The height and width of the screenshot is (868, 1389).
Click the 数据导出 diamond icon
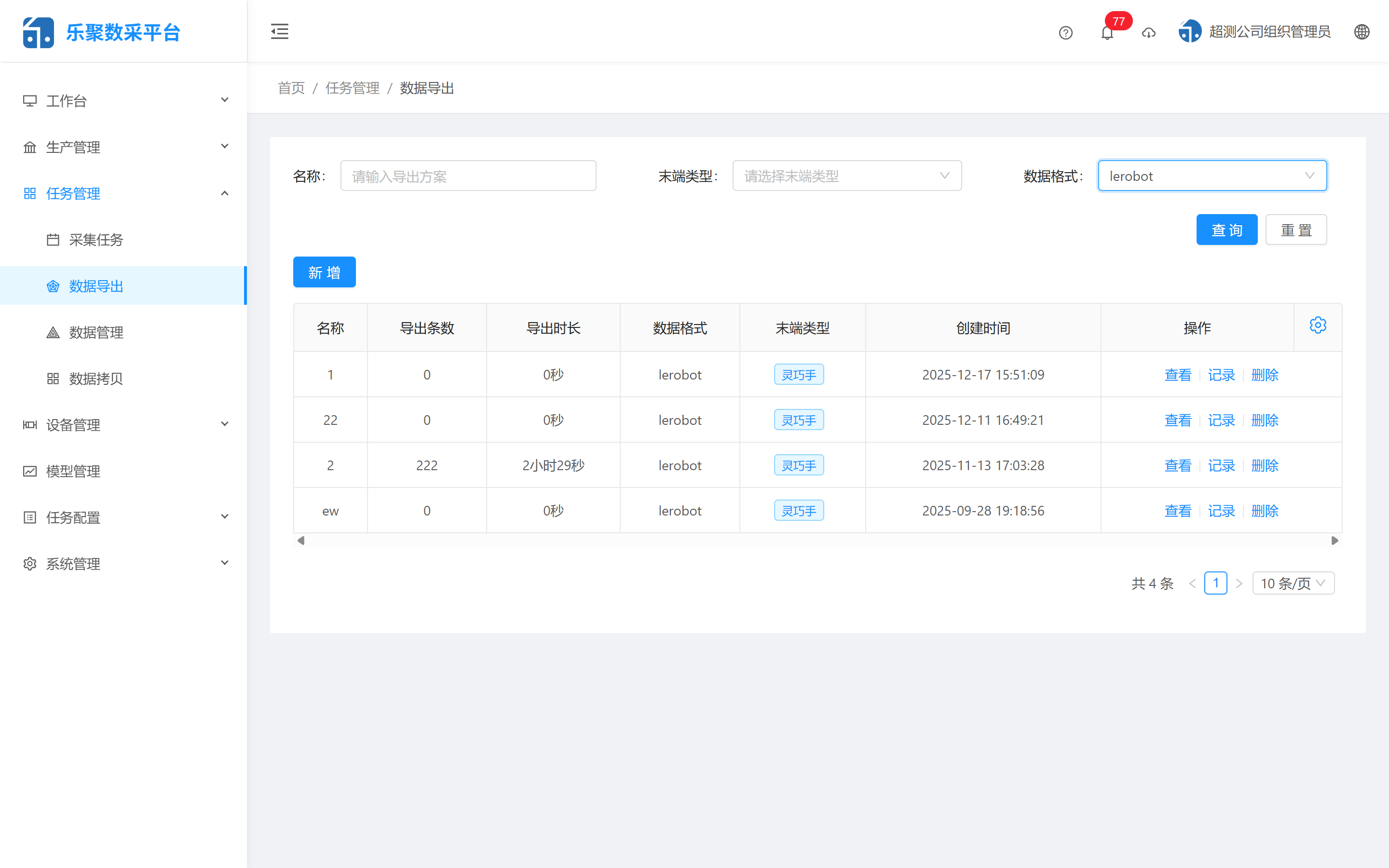(53, 285)
